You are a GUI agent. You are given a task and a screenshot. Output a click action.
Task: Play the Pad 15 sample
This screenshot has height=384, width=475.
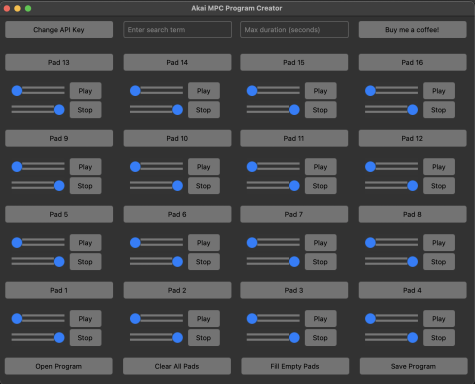tap(320, 91)
